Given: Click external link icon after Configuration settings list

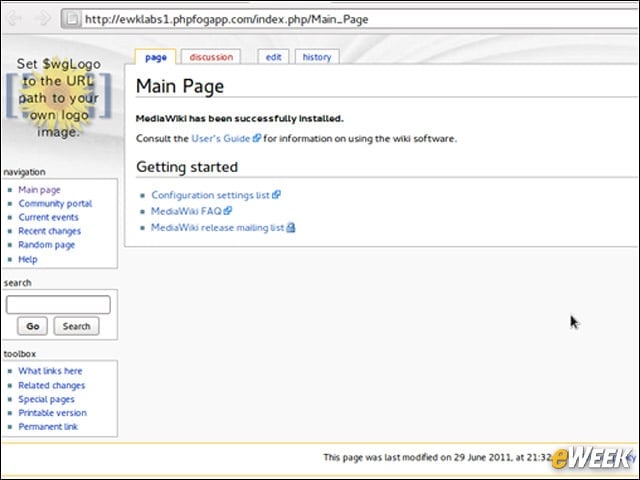Looking at the screenshot, I should pyautogui.click(x=276, y=195).
